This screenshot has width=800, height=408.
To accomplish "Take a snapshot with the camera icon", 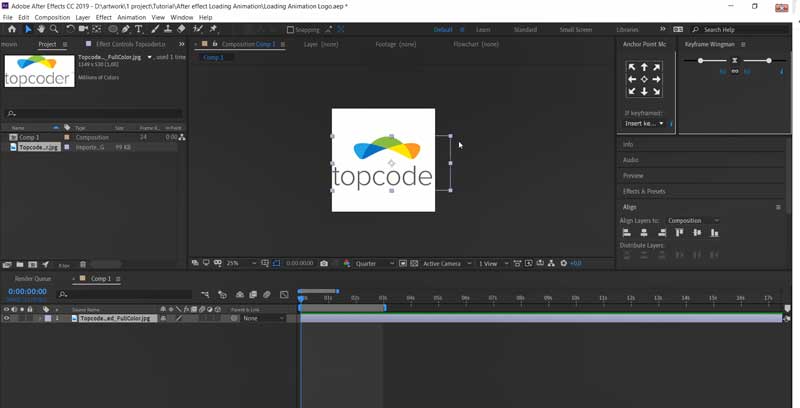I will 324,264.
